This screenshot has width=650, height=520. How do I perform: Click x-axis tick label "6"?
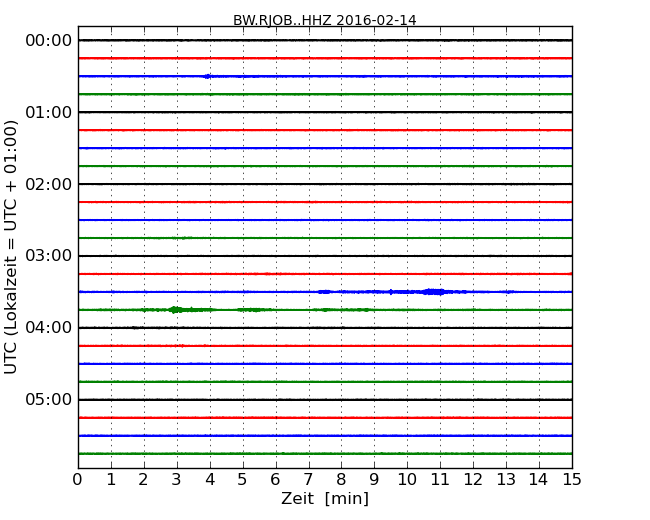click(x=275, y=479)
